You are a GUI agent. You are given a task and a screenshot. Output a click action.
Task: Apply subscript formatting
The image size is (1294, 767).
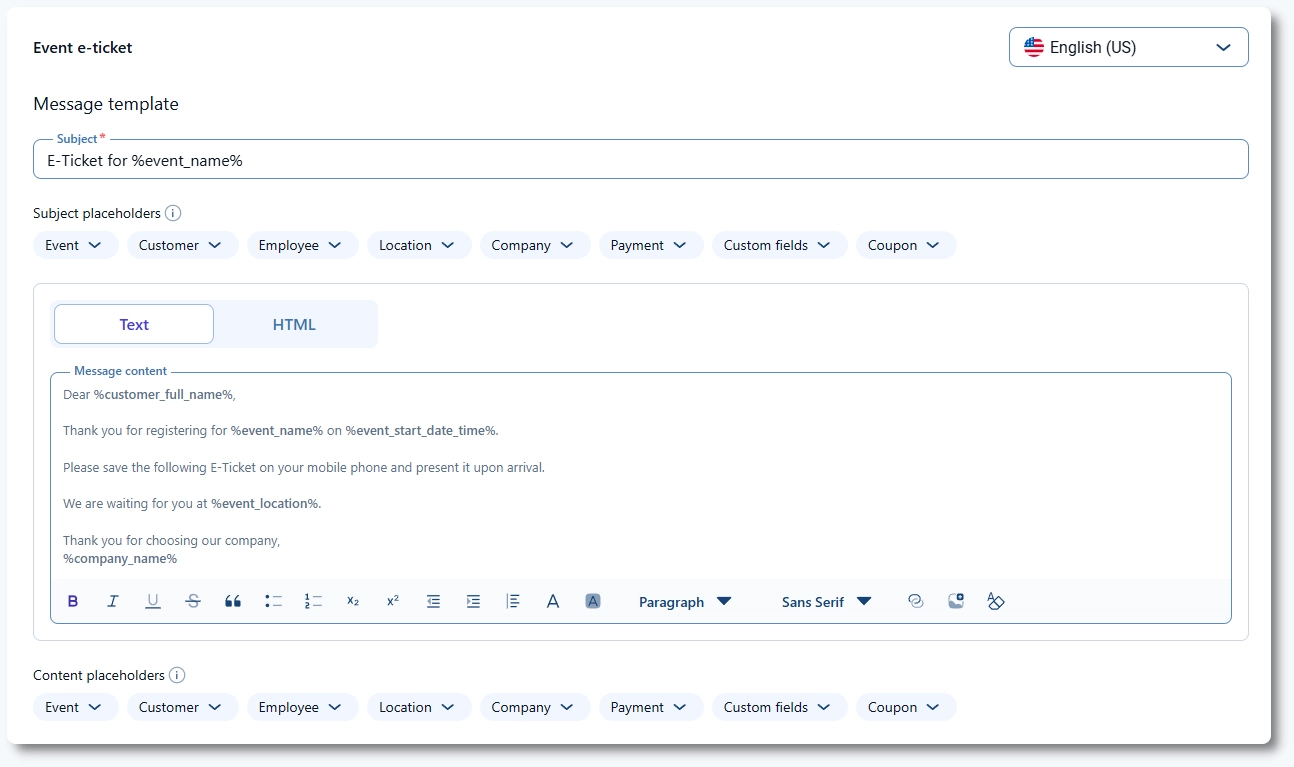tap(353, 601)
